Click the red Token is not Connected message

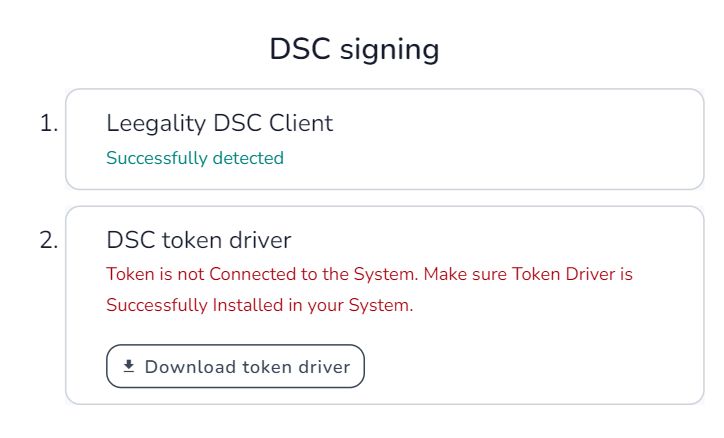[x=369, y=289]
